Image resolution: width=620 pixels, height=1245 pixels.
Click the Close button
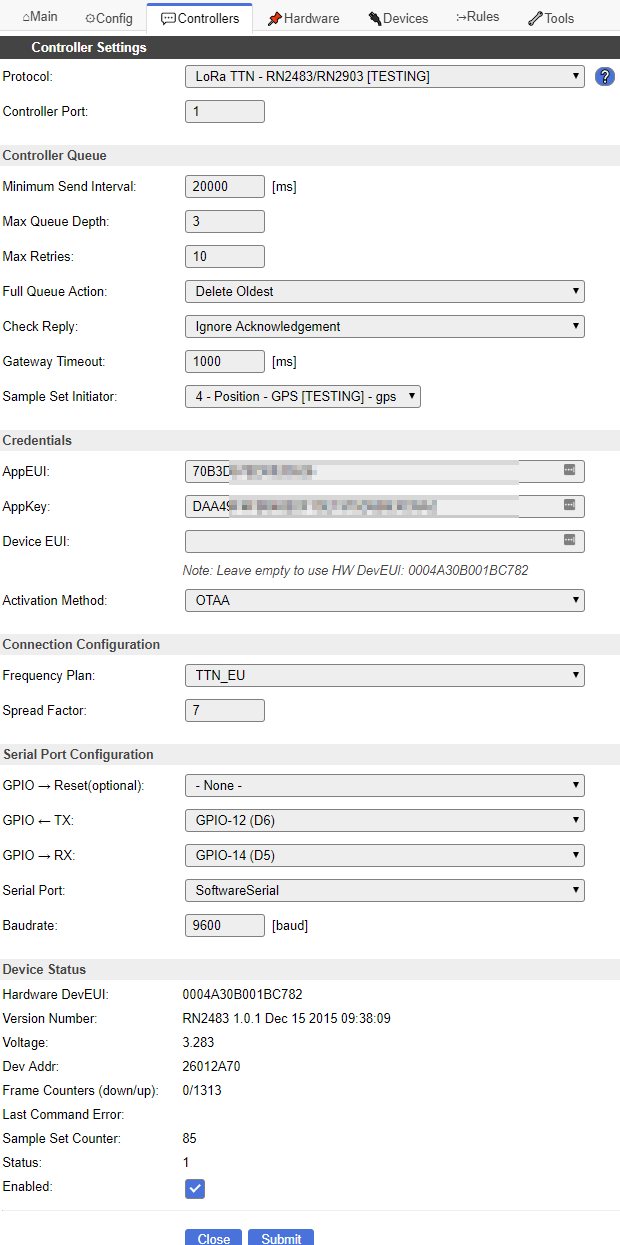click(214, 1238)
